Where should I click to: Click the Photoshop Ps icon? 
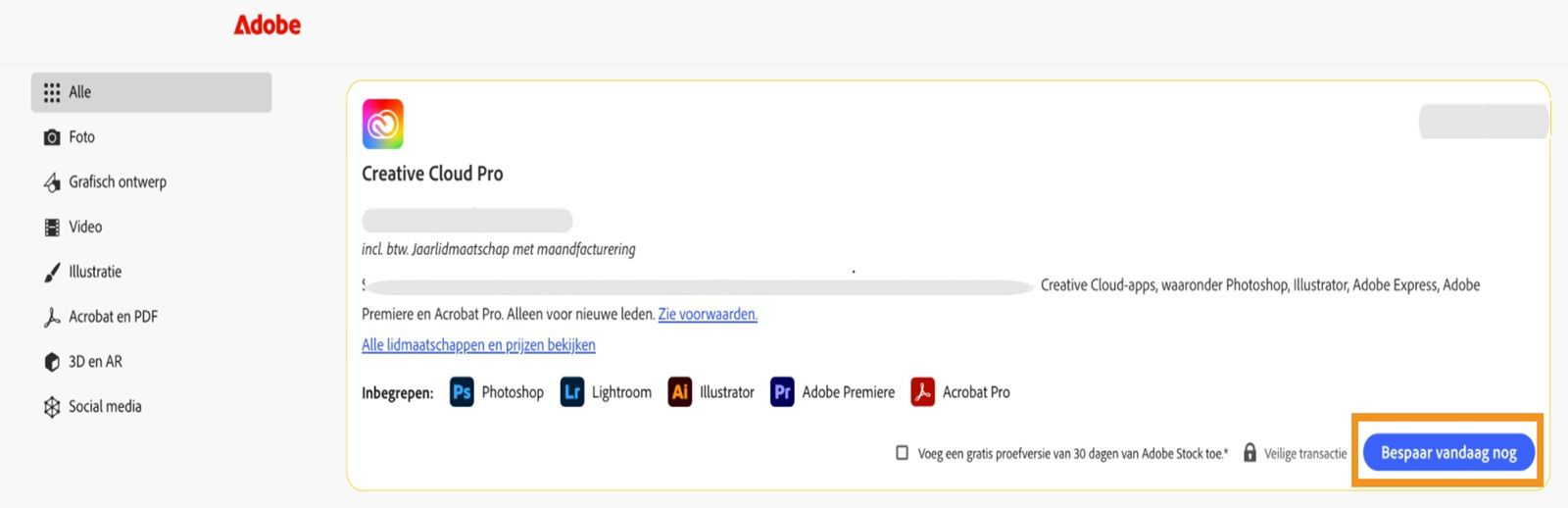click(462, 392)
